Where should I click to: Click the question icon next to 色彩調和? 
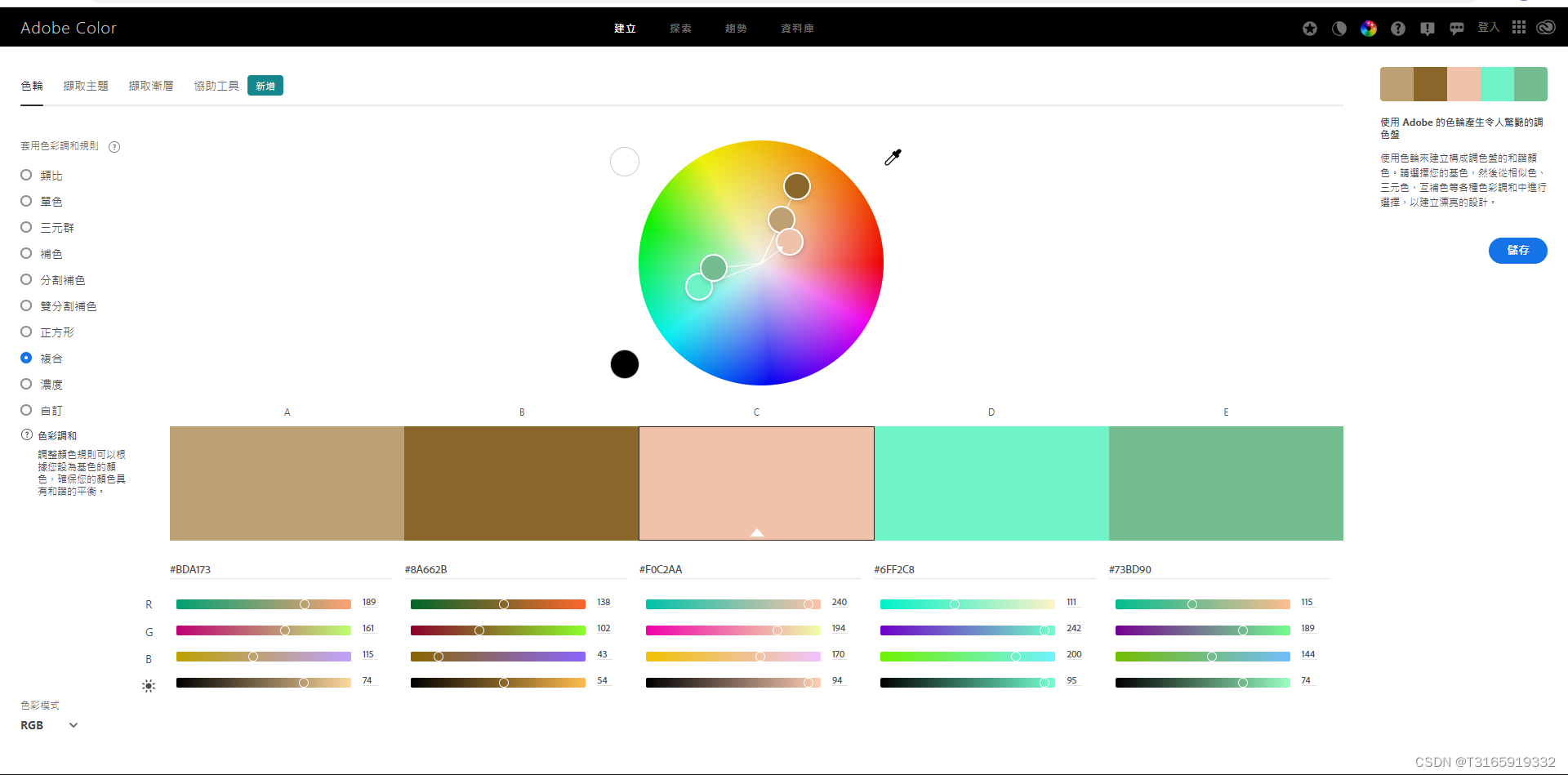(27, 435)
